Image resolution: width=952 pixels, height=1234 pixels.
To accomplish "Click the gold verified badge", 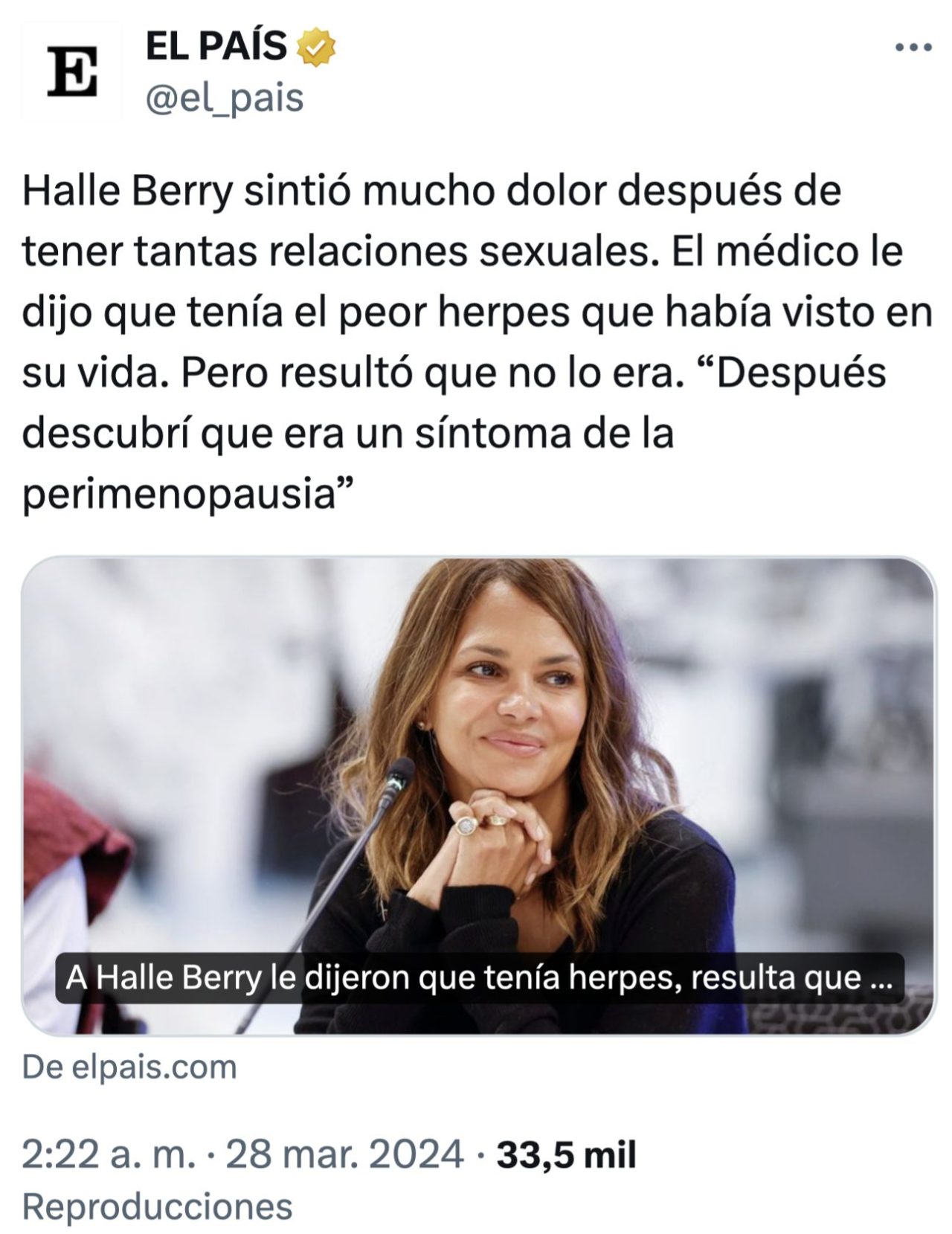I will [317, 47].
